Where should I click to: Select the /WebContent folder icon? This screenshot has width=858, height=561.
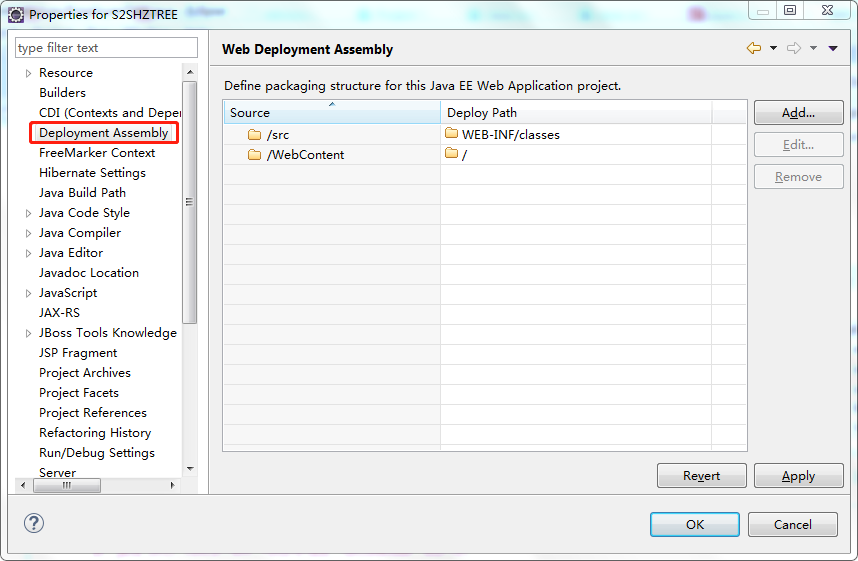click(x=254, y=155)
